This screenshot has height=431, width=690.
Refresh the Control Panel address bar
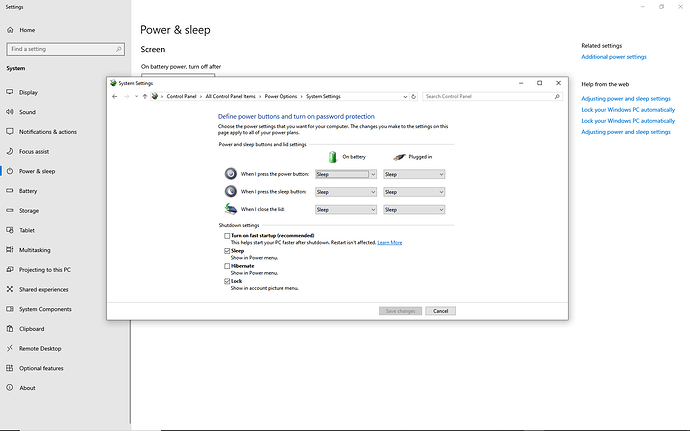[414, 96]
